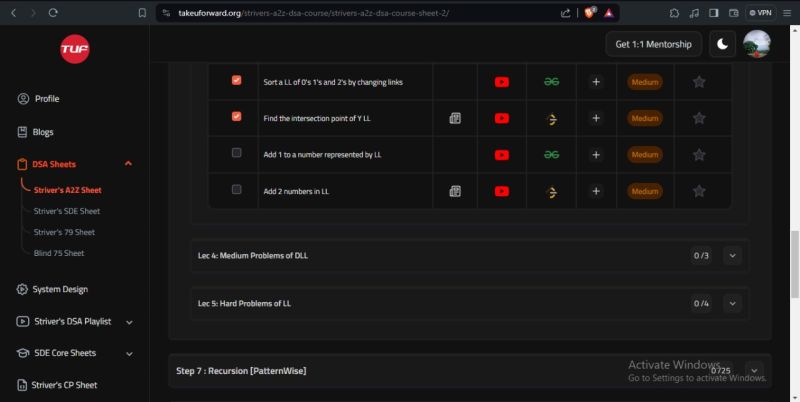This screenshot has height=402, width=800.
Task: Open article icon for Find the intersection point of Y LL
Action: (x=455, y=118)
